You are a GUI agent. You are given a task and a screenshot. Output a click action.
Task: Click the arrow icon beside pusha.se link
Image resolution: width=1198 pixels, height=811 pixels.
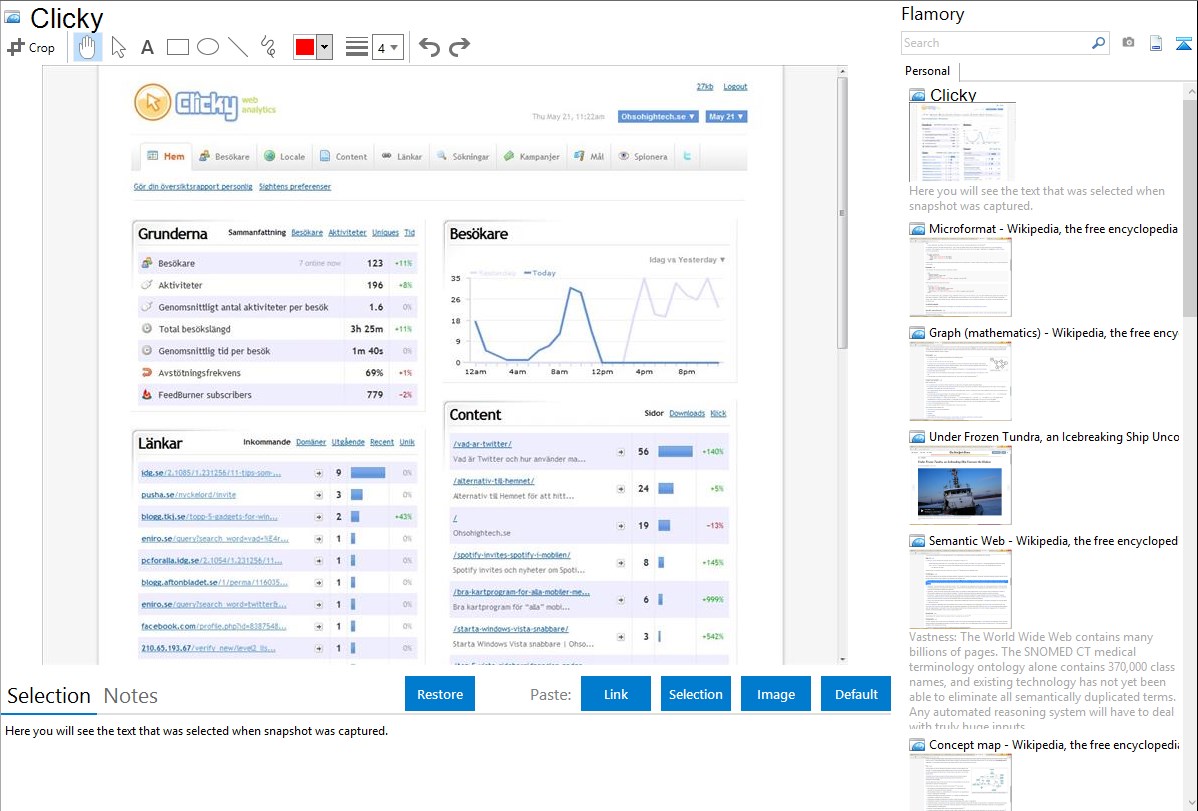[319, 495]
